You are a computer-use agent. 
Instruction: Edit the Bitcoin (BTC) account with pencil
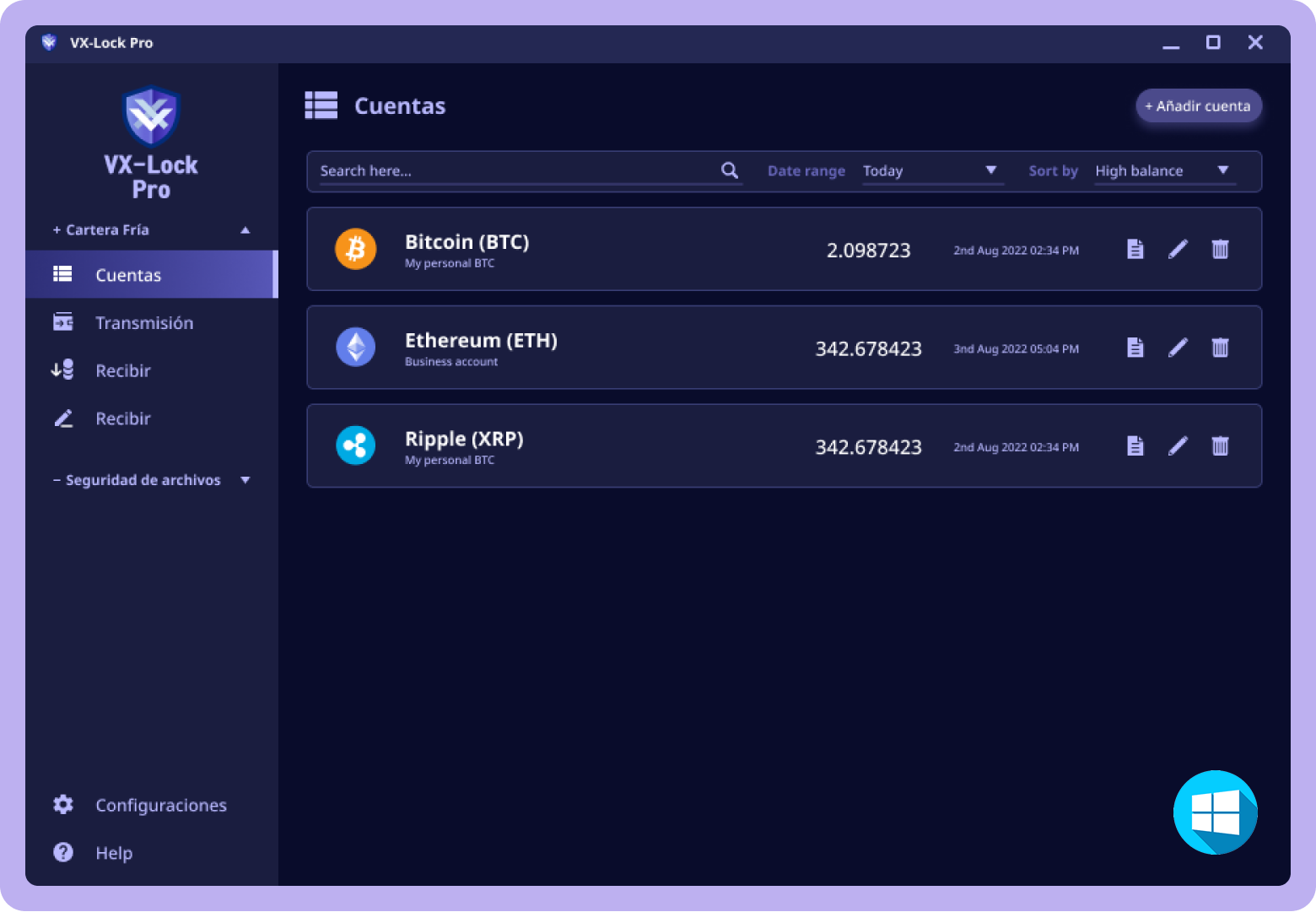[1178, 249]
